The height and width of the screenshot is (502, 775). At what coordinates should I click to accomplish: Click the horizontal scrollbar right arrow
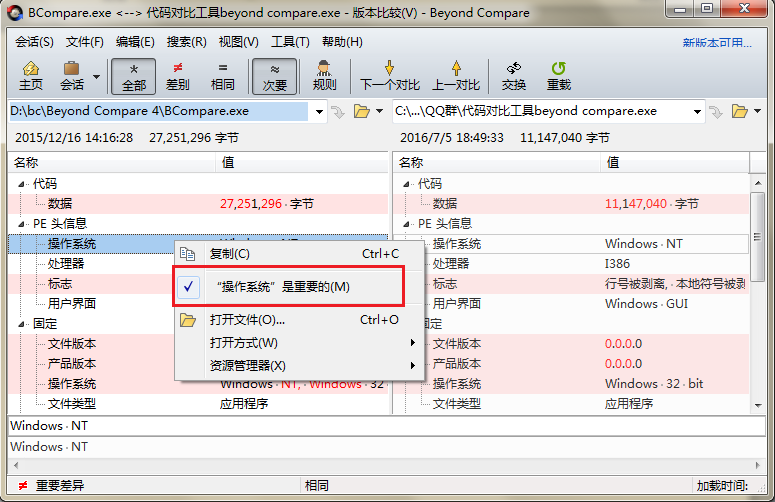[x=758, y=465]
